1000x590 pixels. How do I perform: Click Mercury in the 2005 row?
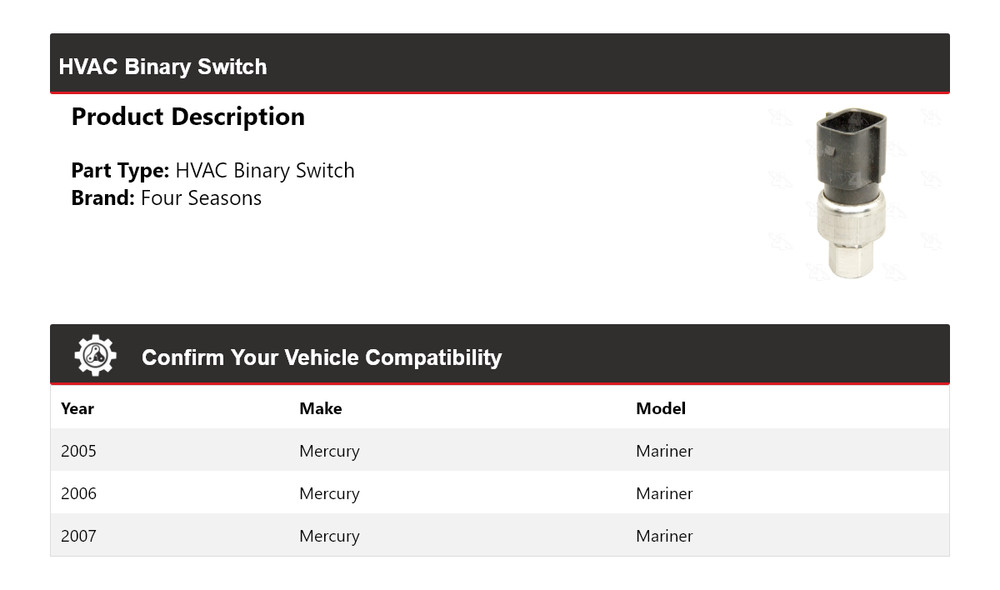[330, 452]
